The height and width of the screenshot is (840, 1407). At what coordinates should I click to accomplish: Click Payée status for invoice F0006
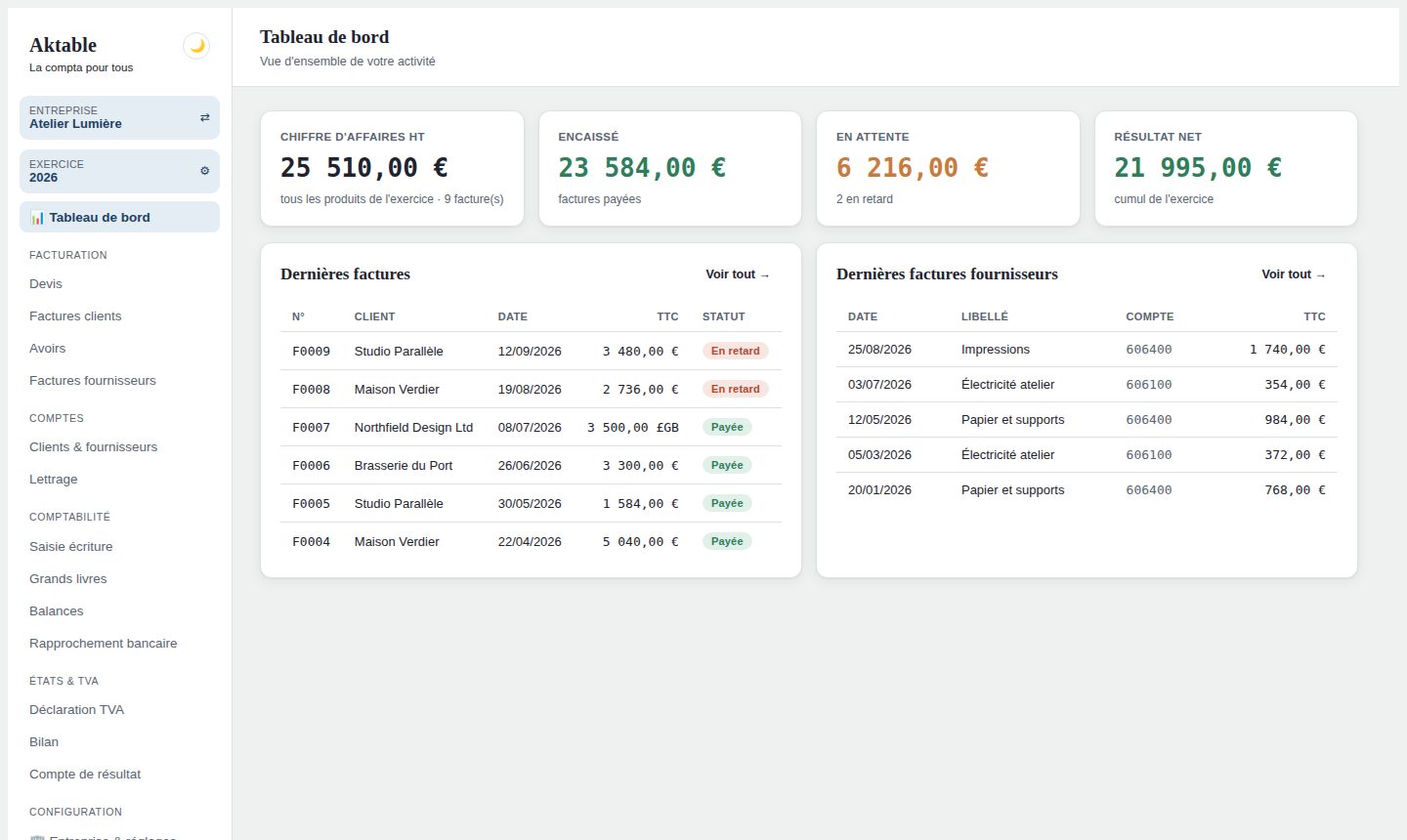727,465
